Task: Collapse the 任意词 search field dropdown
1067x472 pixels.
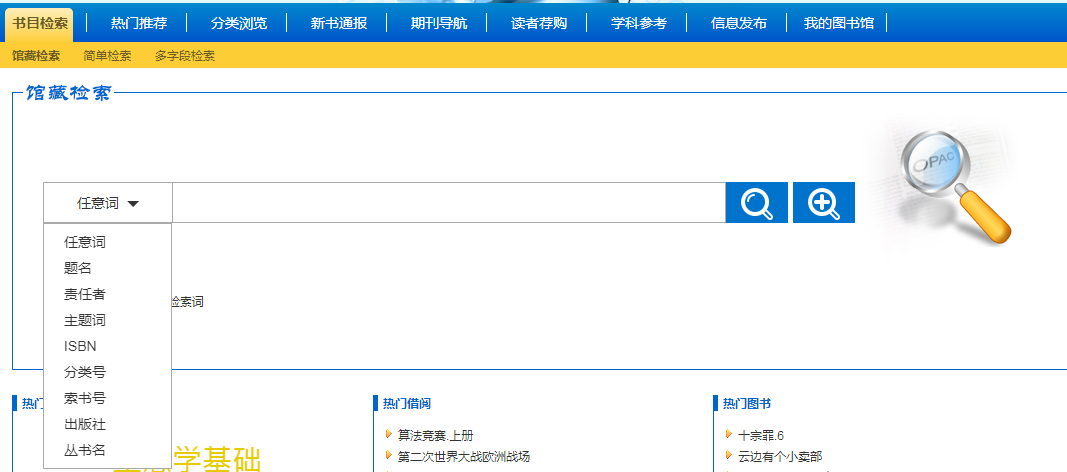Action: 108,203
